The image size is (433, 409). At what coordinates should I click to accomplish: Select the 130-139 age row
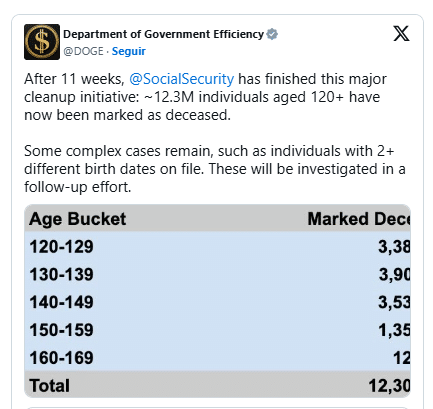pyautogui.click(x=218, y=274)
